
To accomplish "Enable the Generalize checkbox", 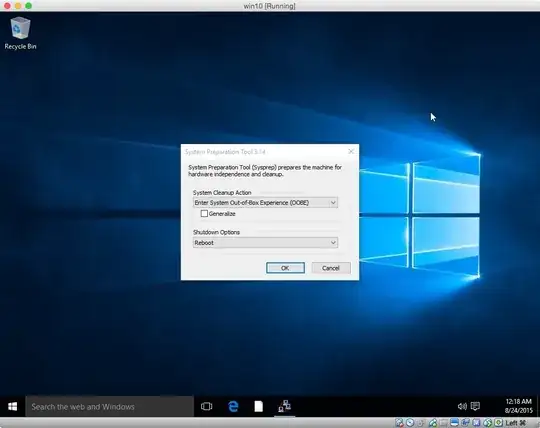I will 204,213.
